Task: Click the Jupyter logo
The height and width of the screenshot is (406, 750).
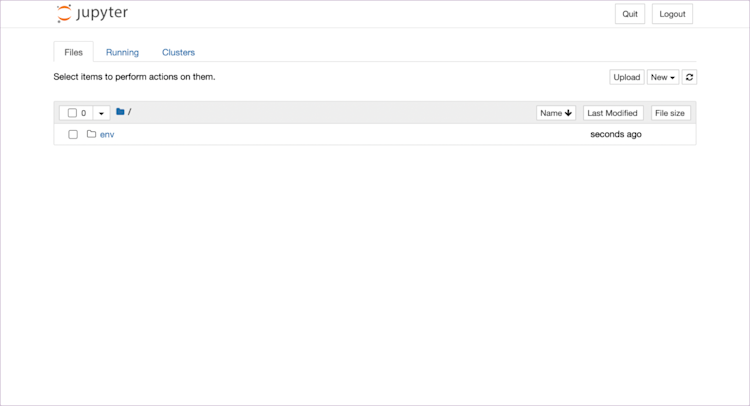Action: point(92,13)
